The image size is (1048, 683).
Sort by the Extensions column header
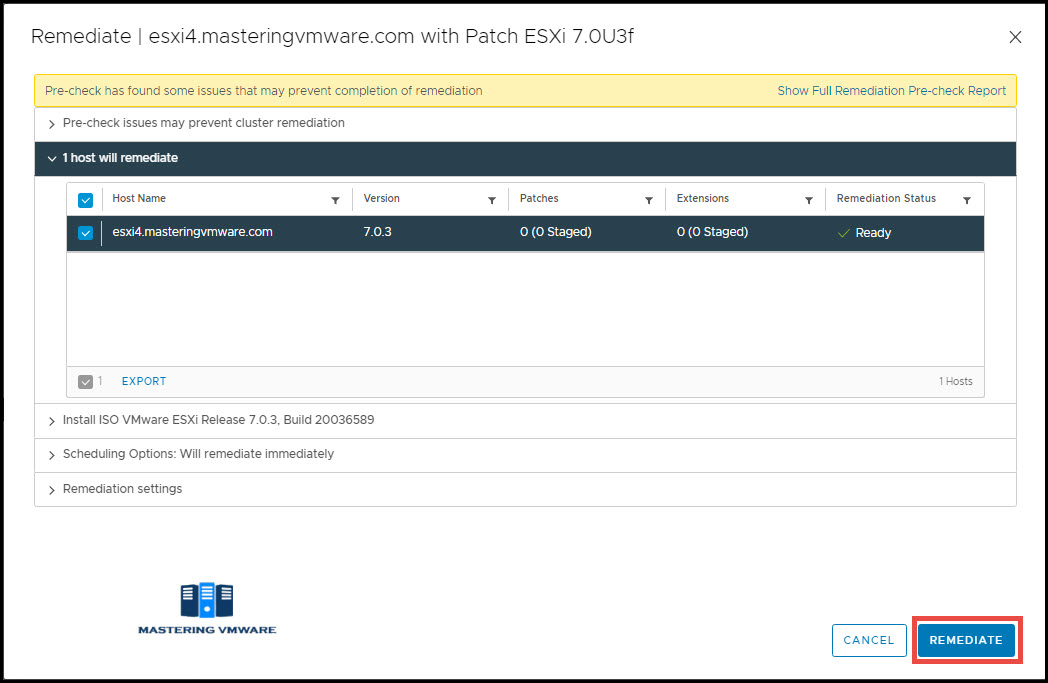[702, 198]
